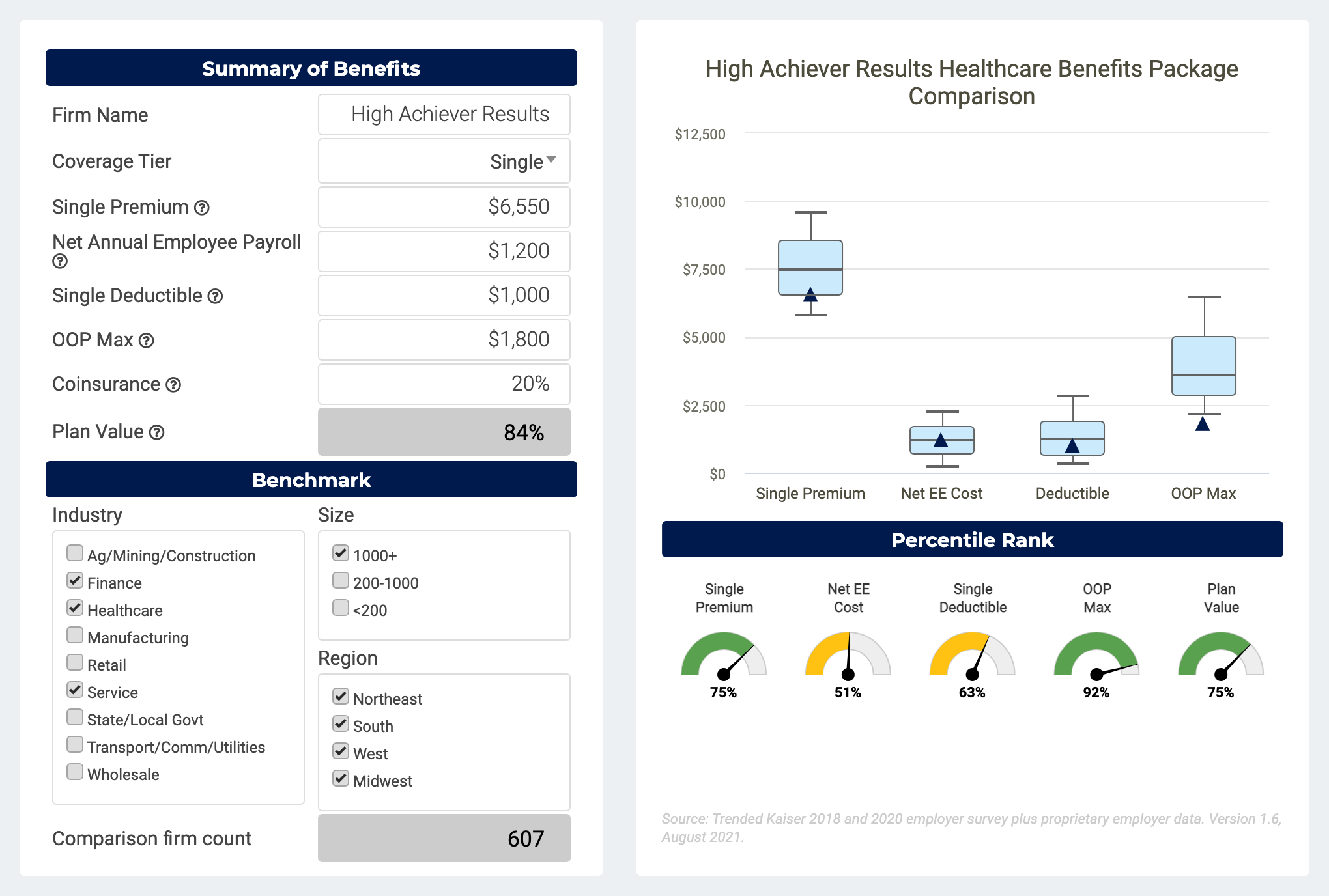Click the Single Premium percentile gauge
1329x896 pixels.
point(724,655)
